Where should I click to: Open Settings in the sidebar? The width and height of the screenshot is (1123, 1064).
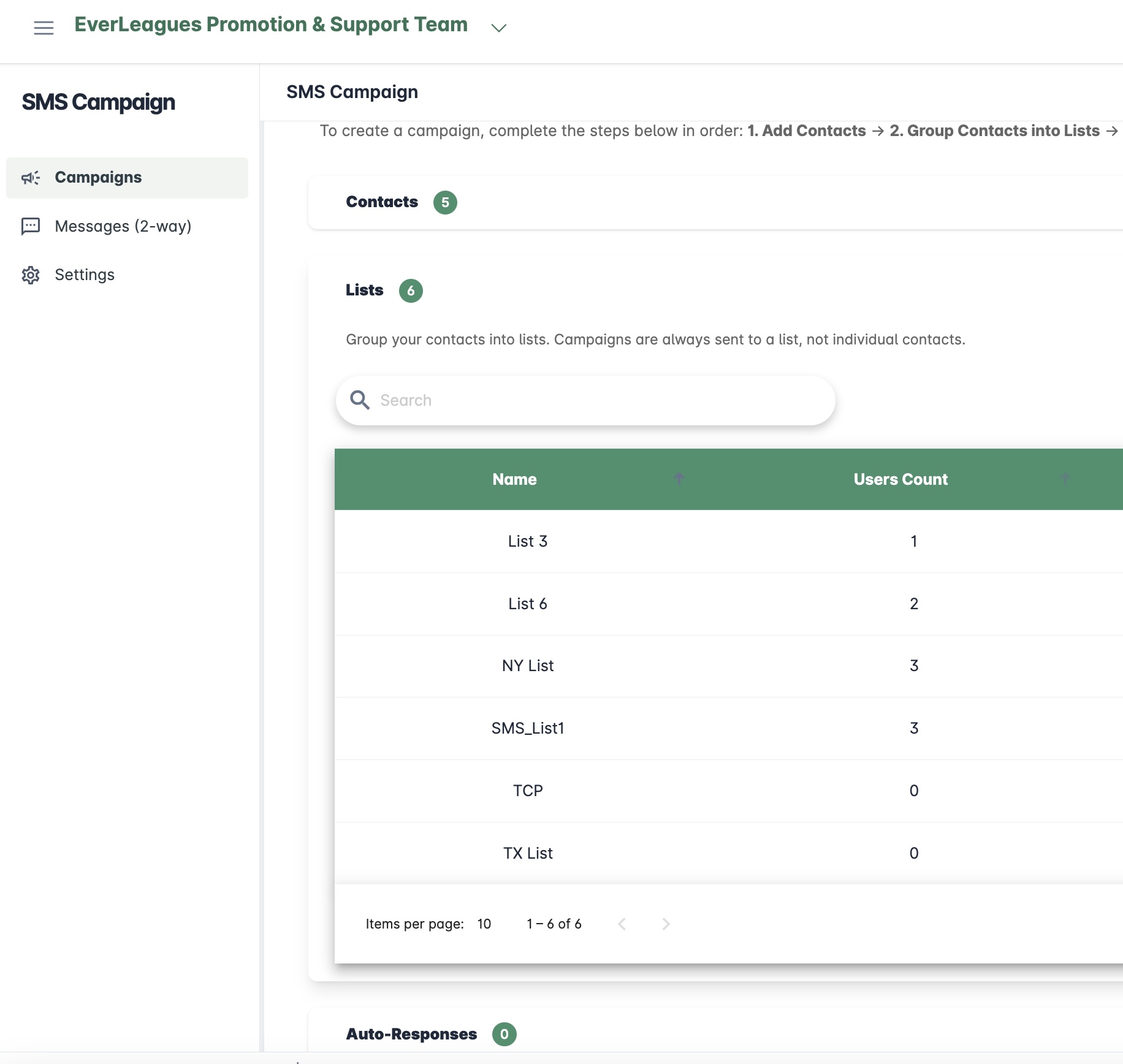(85, 275)
